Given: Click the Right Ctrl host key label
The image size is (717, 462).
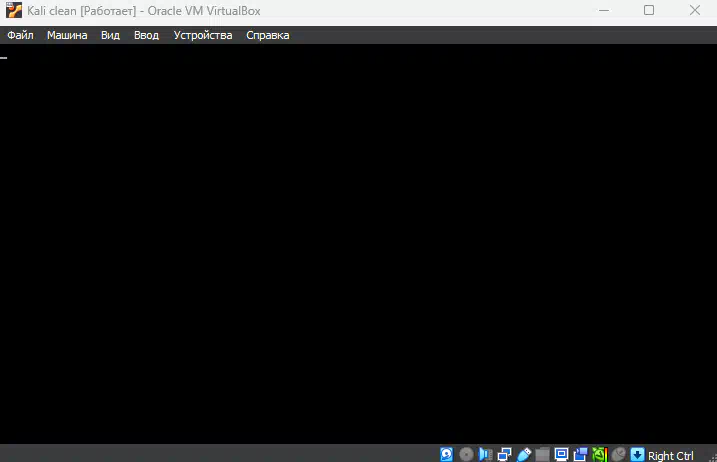Looking at the screenshot, I should click(x=670, y=456).
